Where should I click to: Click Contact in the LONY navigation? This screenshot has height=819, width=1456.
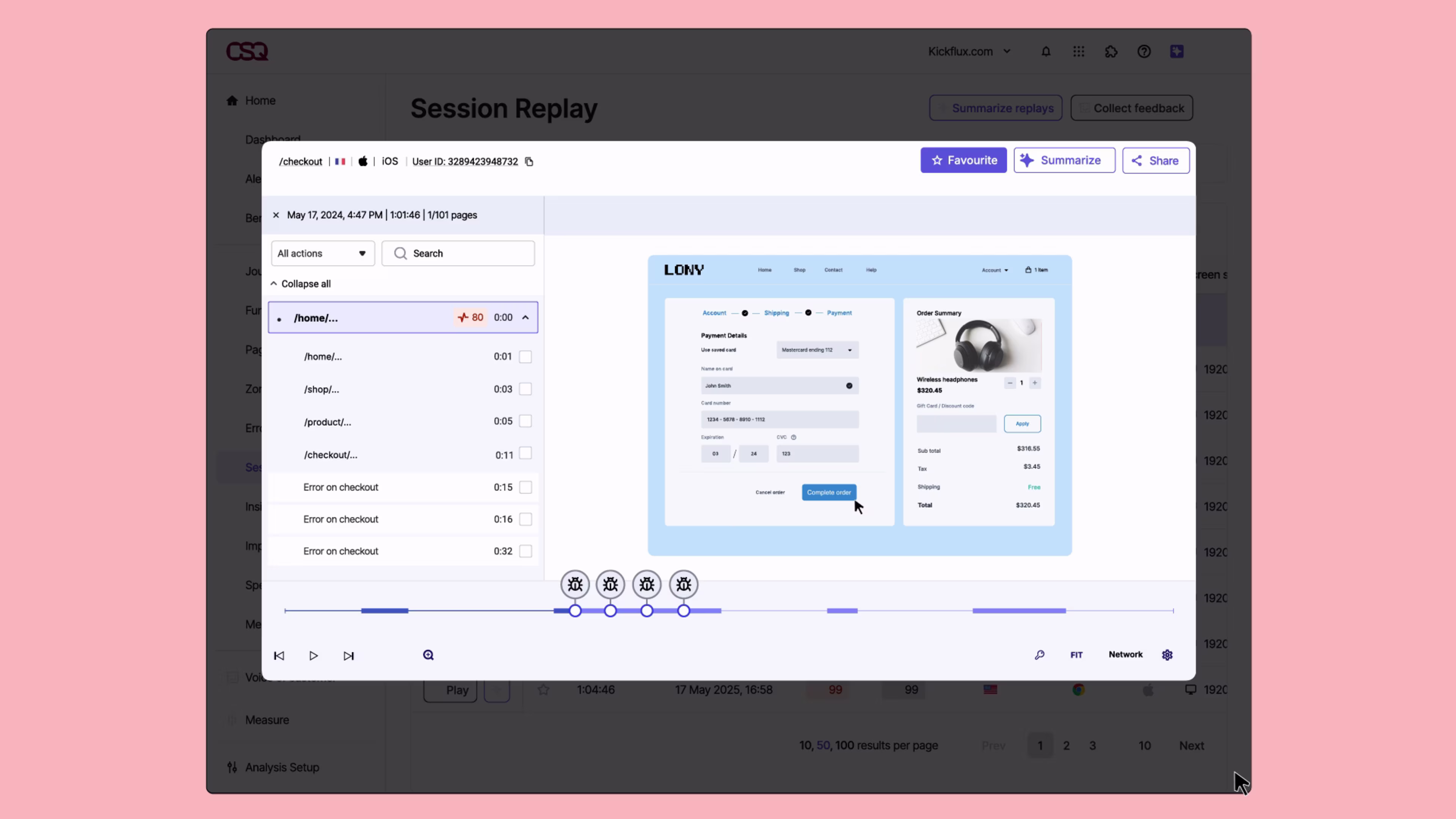833,270
